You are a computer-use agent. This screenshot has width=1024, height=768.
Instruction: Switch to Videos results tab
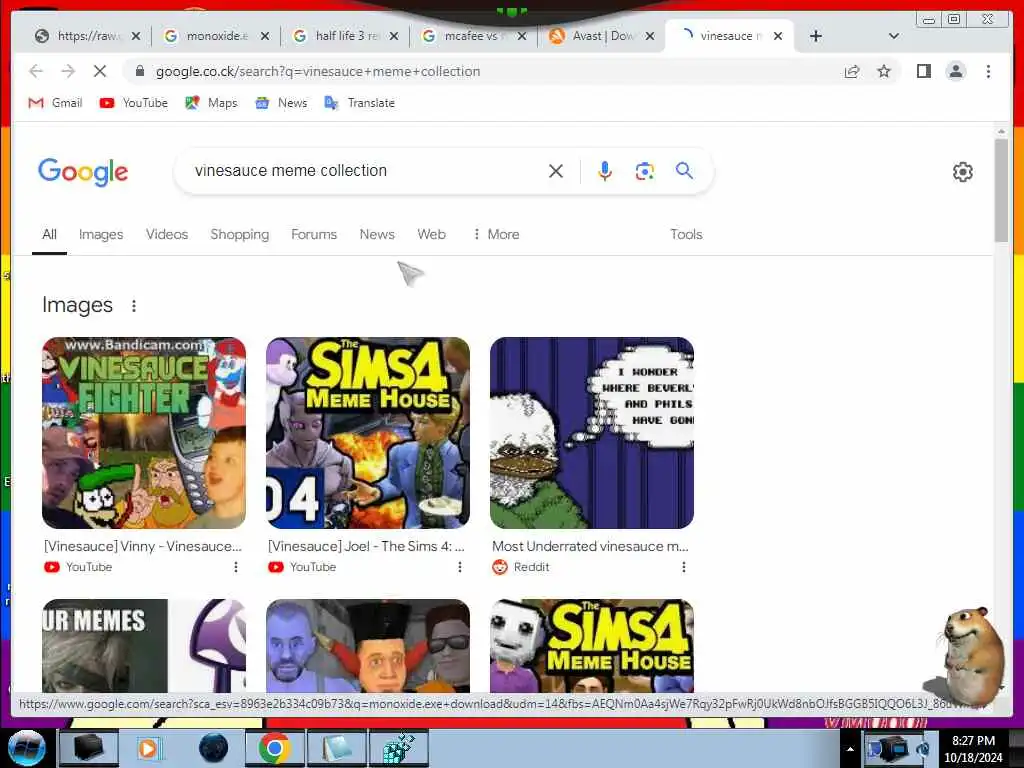[x=167, y=234]
